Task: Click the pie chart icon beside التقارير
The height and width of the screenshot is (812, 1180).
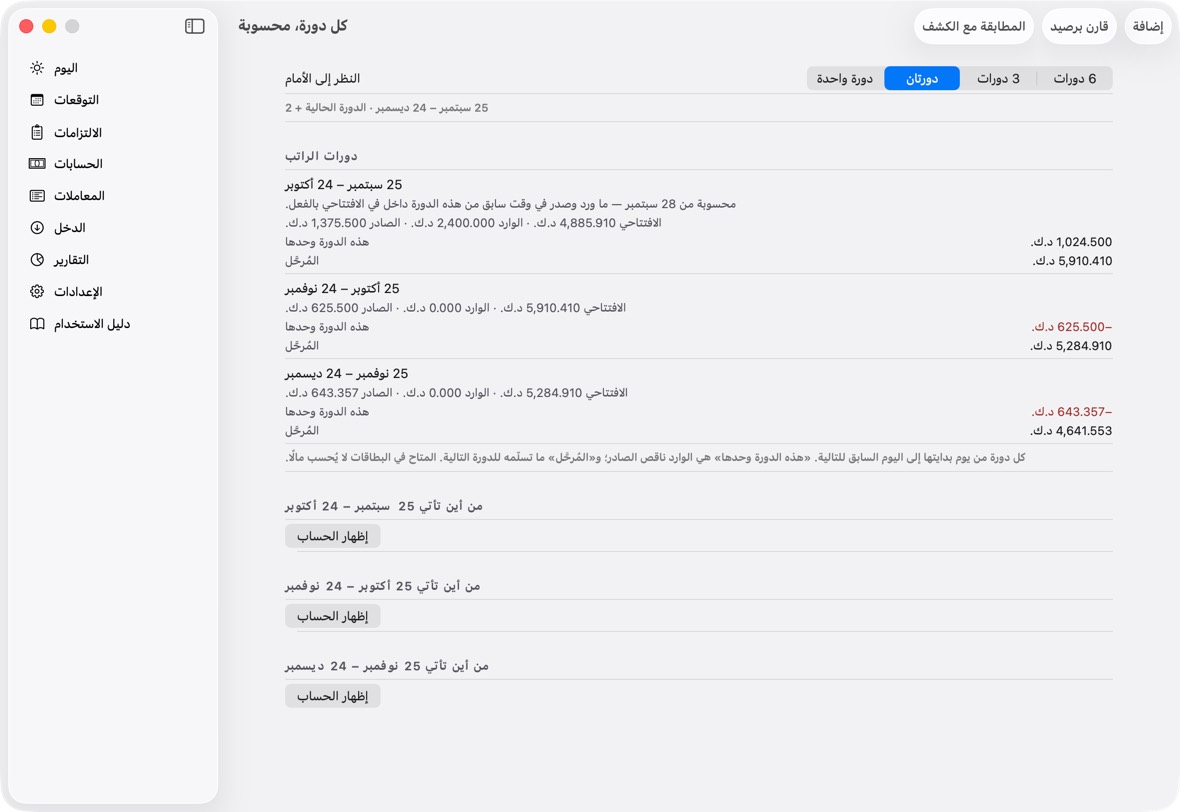Action: 37,260
